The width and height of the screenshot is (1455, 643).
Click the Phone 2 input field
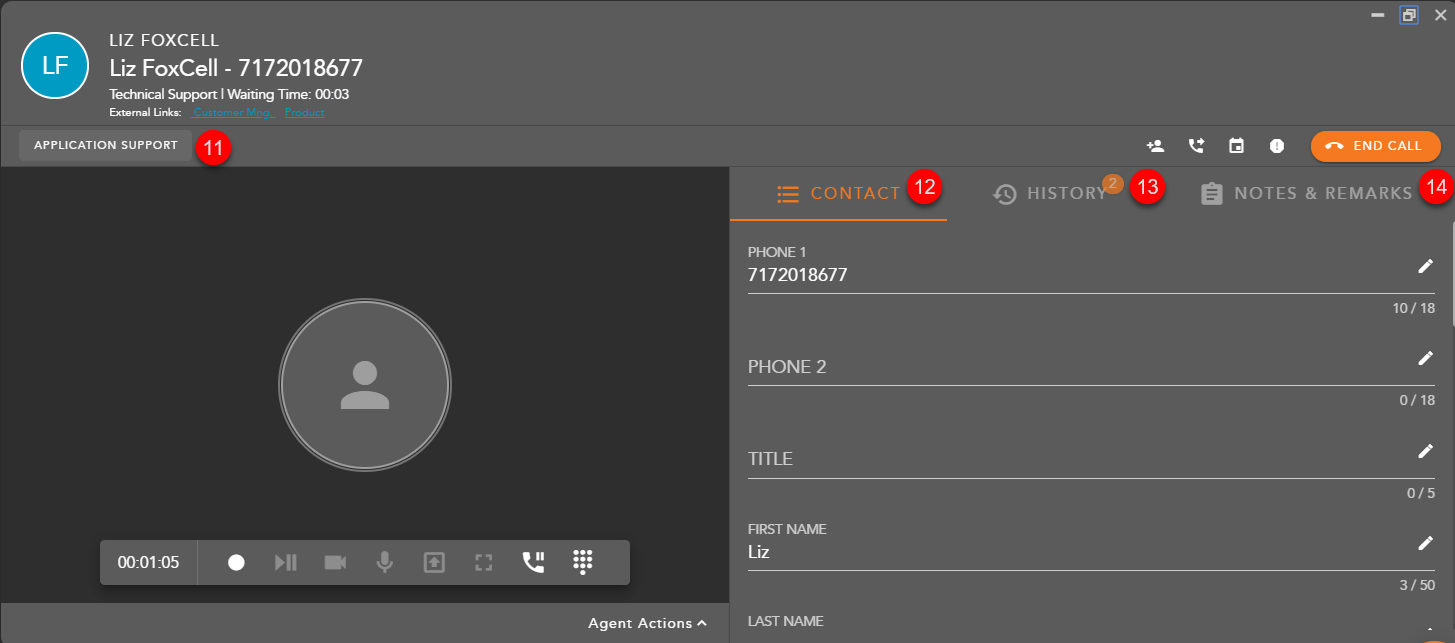pyautogui.click(x=1070, y=367)
